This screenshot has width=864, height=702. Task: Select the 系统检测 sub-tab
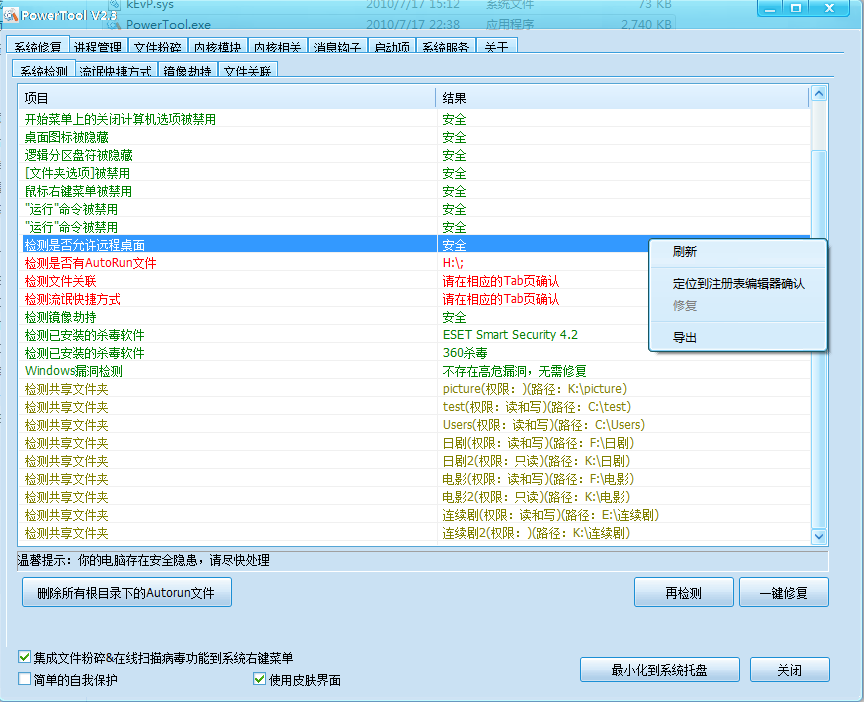44,69
